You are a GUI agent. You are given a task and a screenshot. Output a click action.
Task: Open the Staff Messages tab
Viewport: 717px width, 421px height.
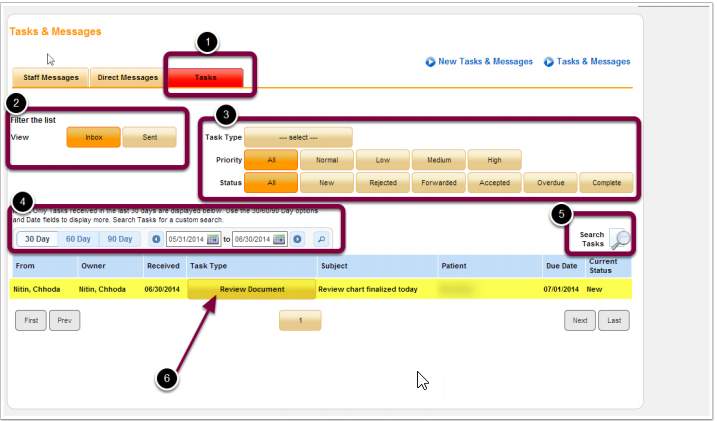click(51, 78)
